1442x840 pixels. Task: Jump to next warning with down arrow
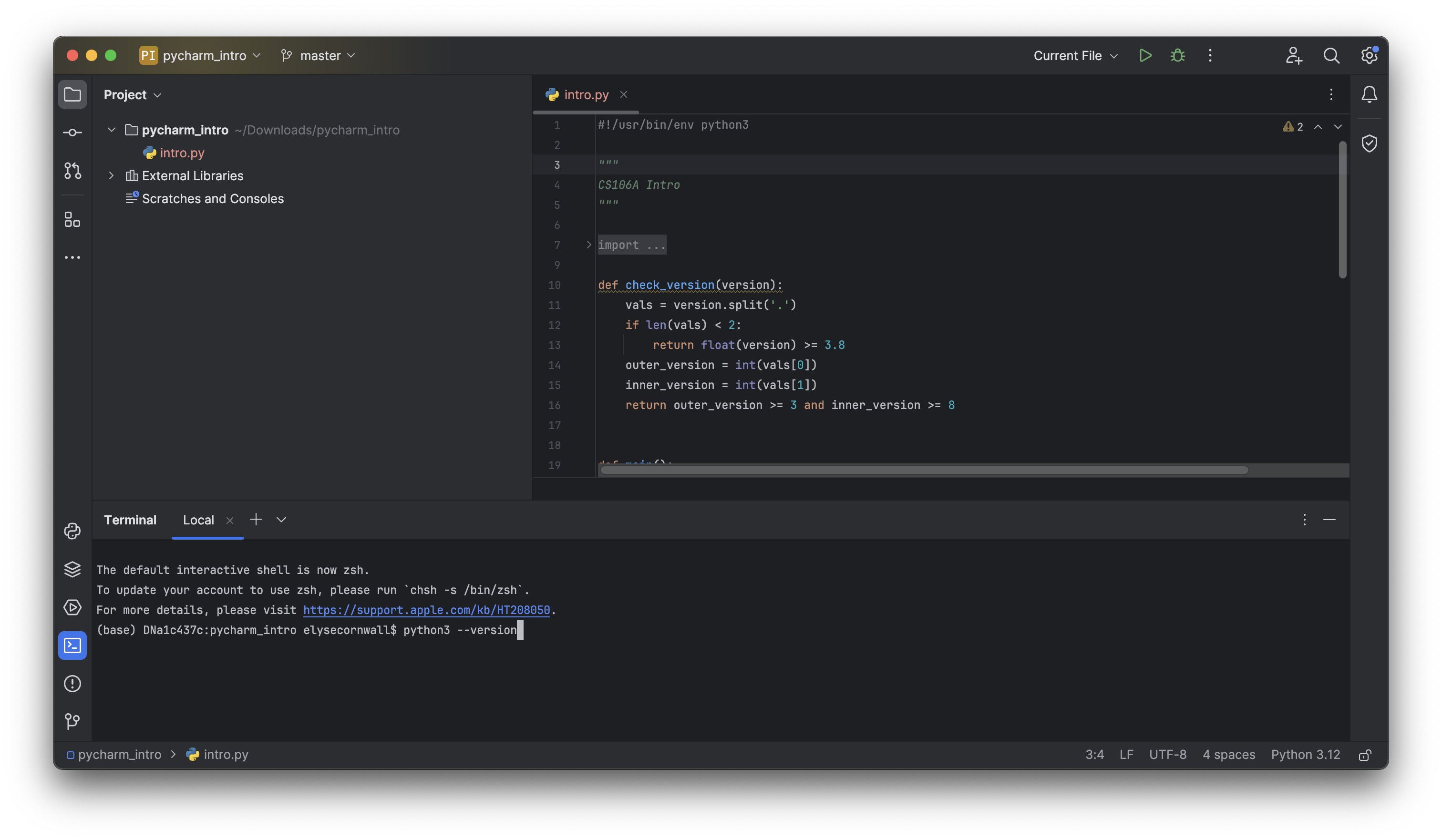click(x=1337, y=126)
